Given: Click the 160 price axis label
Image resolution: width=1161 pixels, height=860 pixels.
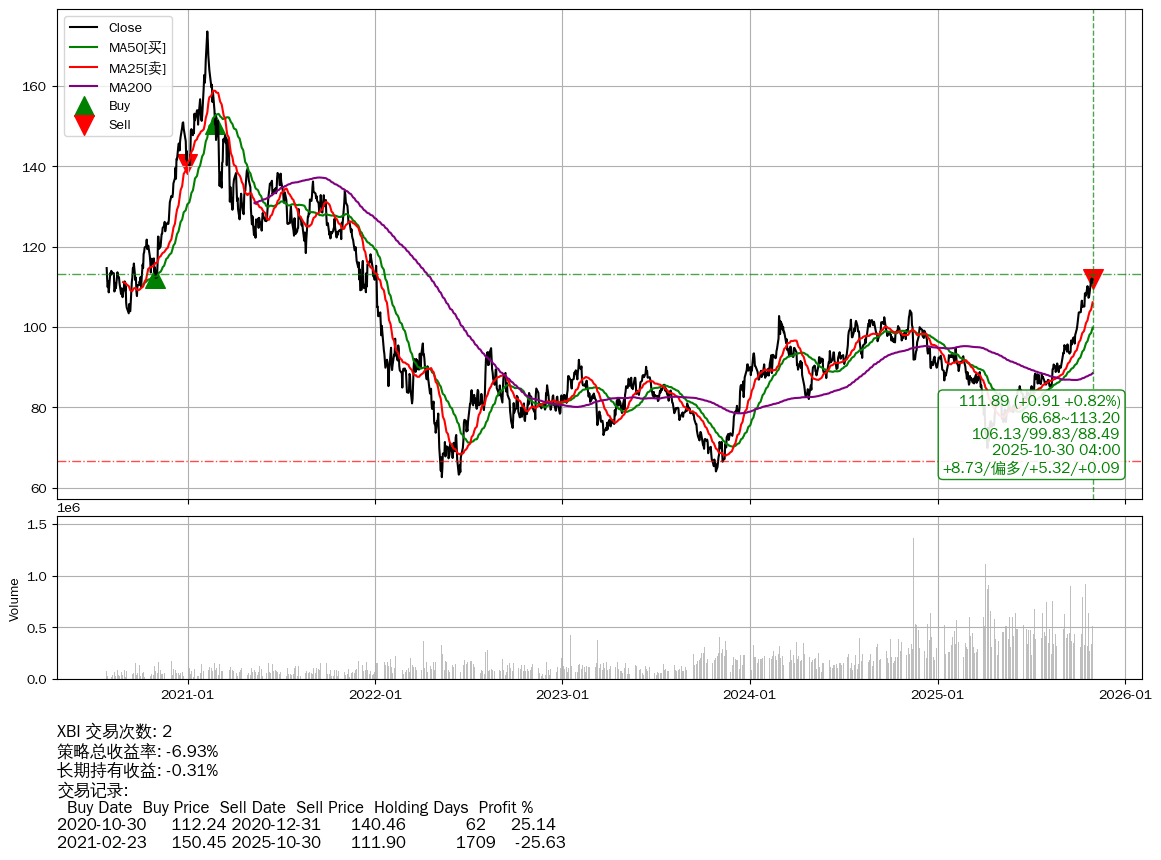Looking at the screenshot, I should click(35, 87).
